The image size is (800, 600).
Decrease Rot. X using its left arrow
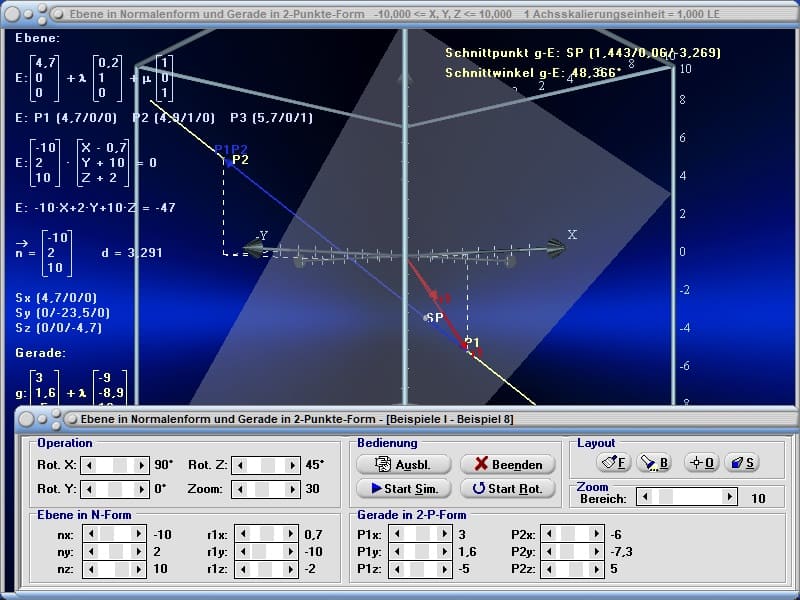89,465
